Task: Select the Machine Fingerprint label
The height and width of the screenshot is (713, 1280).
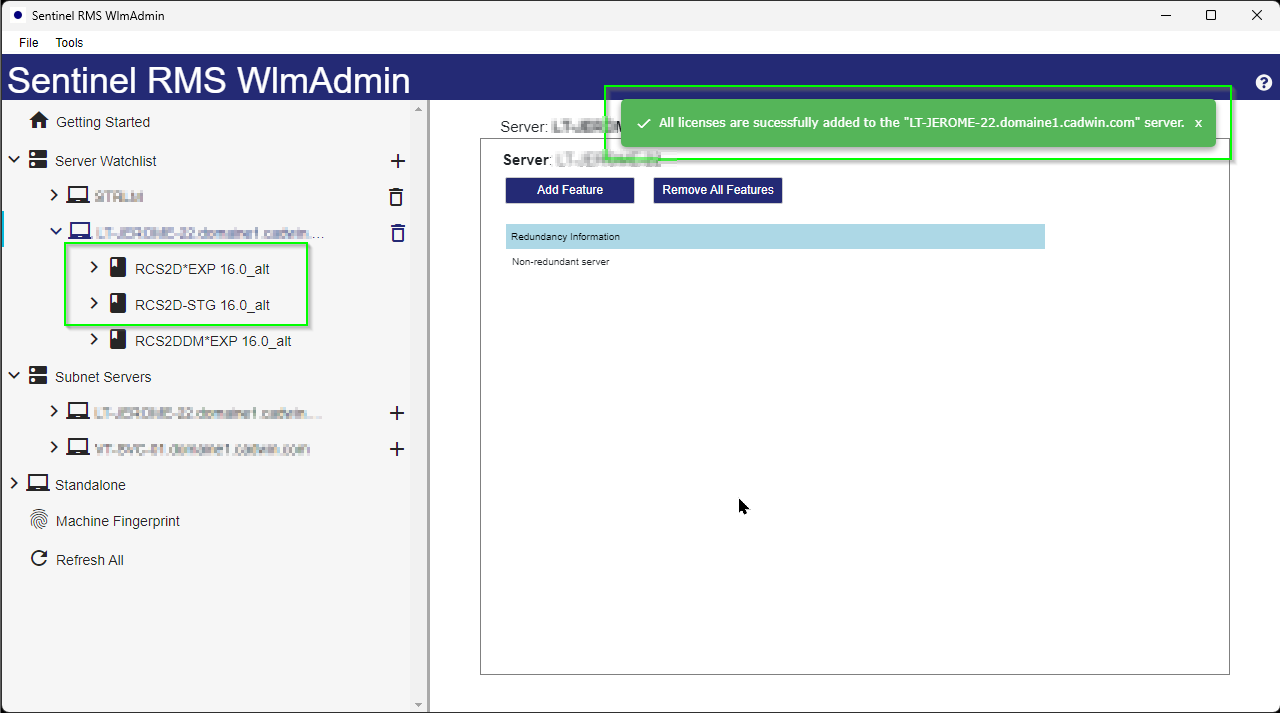Action: pyautogui.click(x=118, y=521)
